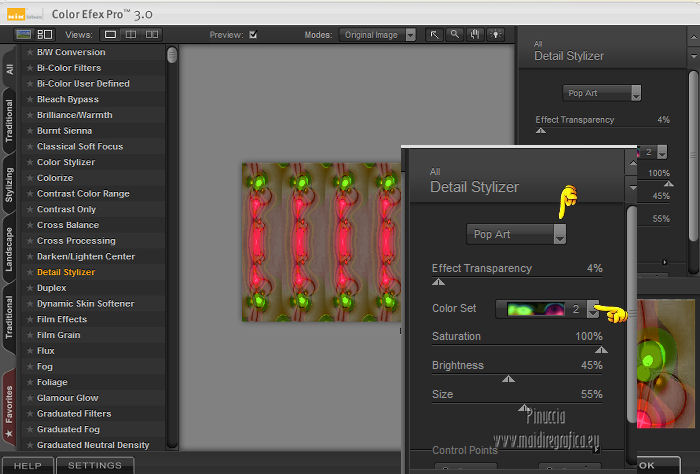
Task: Select the Film Effects filter
Action: coord(62,320)
